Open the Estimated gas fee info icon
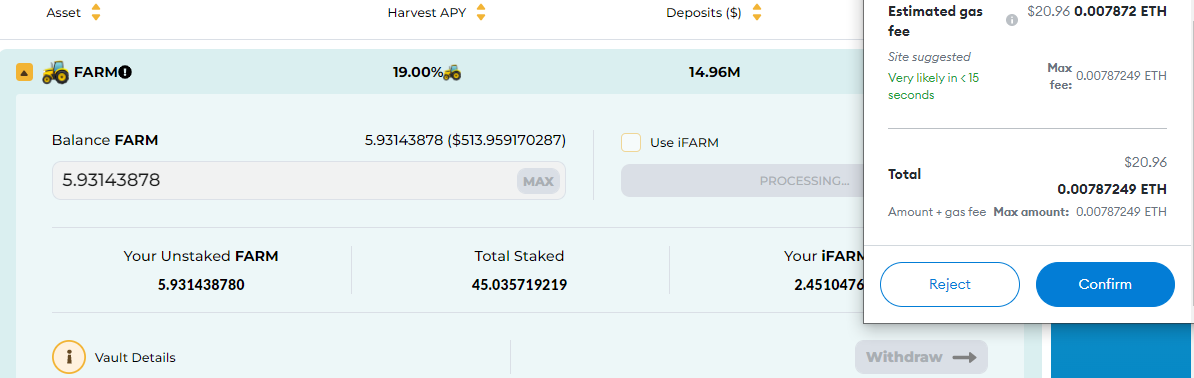The width and height of the screenshot is (1194, 378). (1012, 21)
